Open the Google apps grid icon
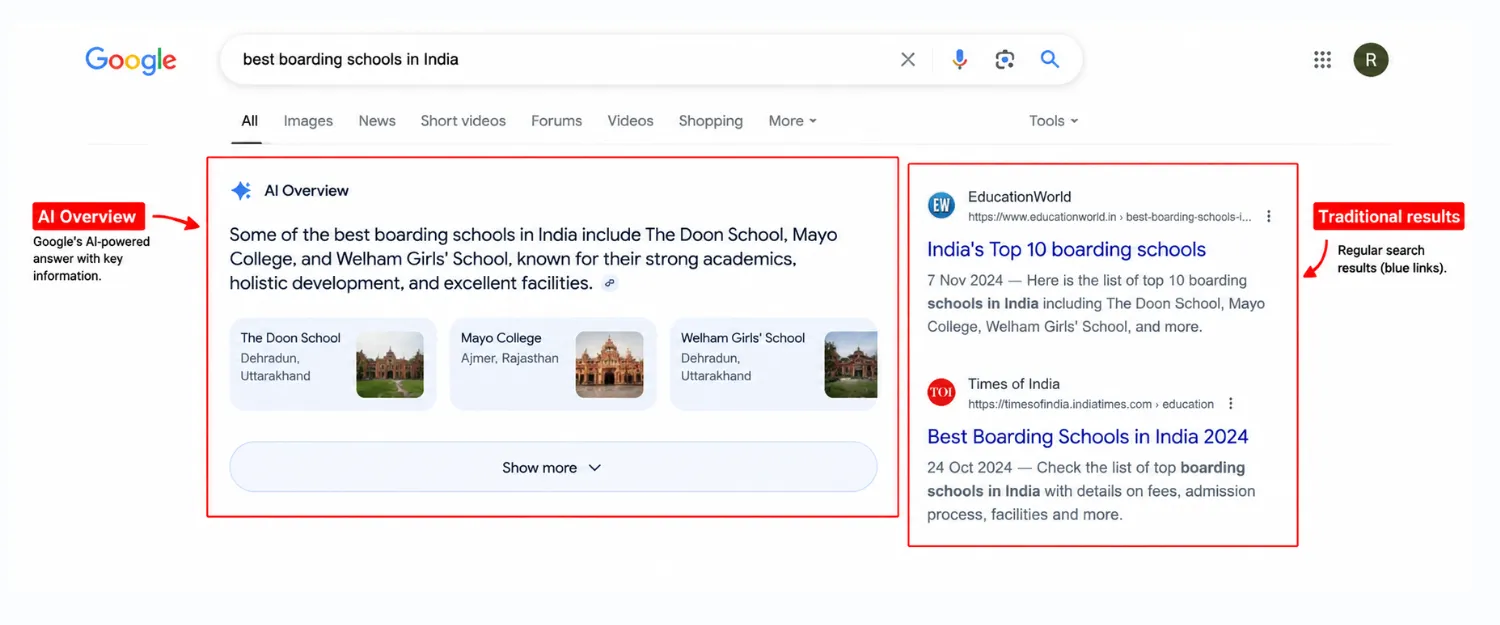The image size is (1500, 625). coord(1322,60)
